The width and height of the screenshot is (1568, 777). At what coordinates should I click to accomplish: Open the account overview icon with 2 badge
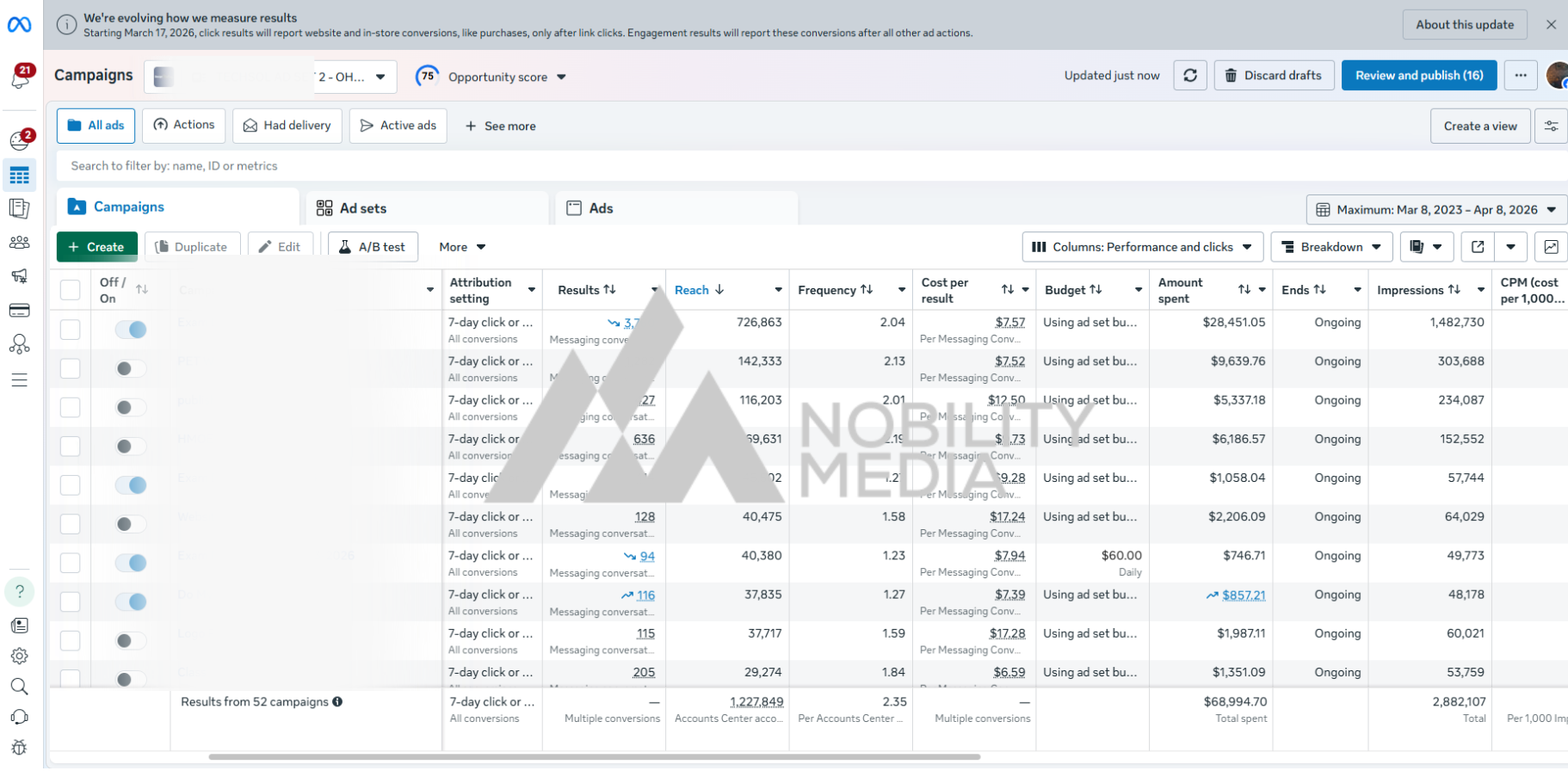tap(20, 139)
